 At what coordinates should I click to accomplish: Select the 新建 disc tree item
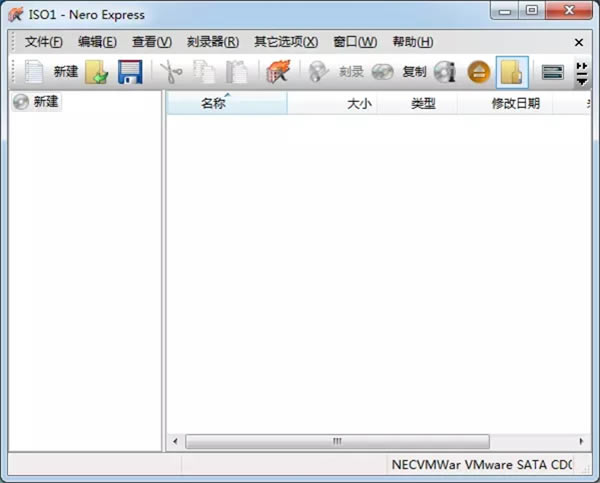click(x=45, y=102)
